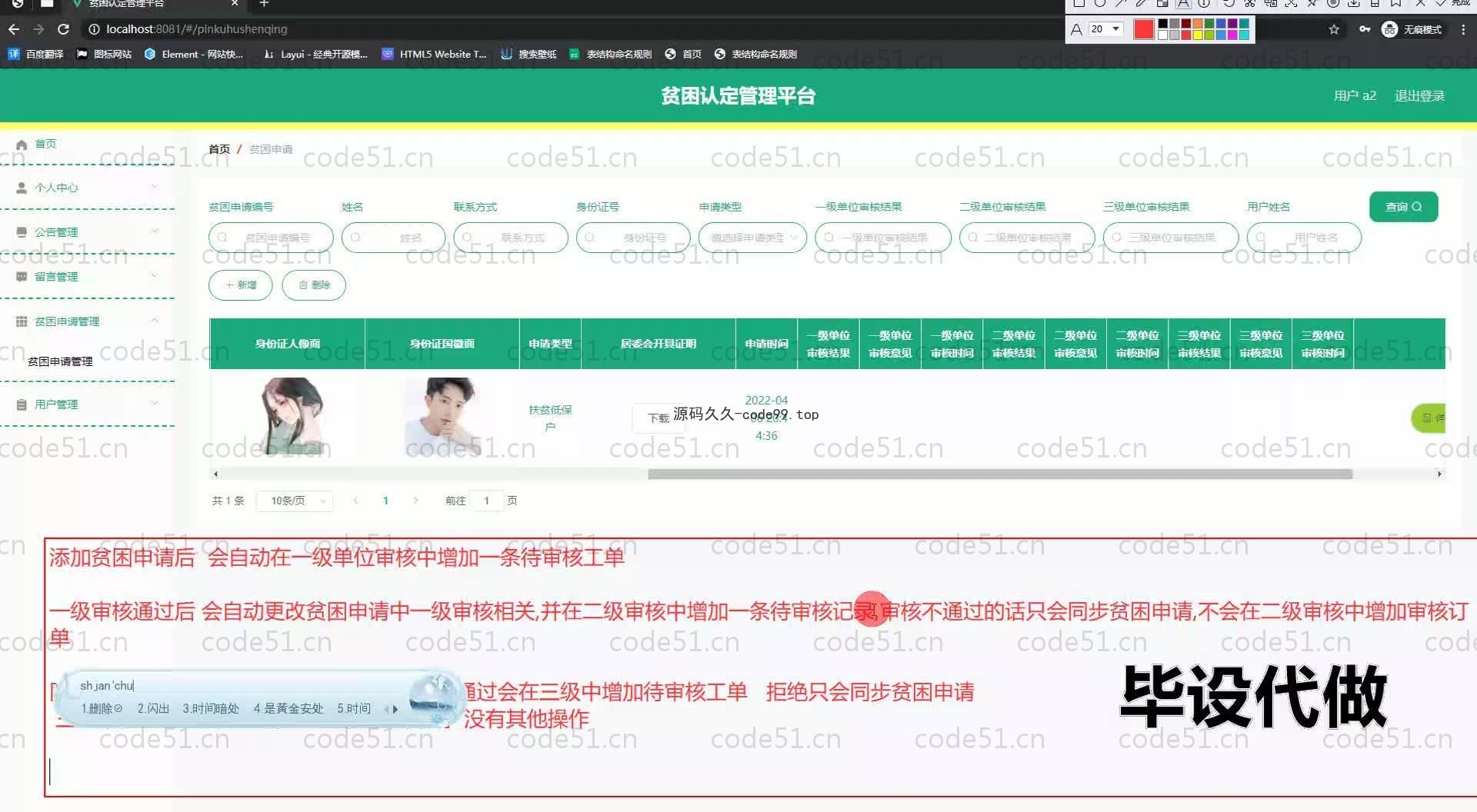Open the ID card emblem-side thumbnail
The image size is (1477, 812).
[x=442, y=416]
